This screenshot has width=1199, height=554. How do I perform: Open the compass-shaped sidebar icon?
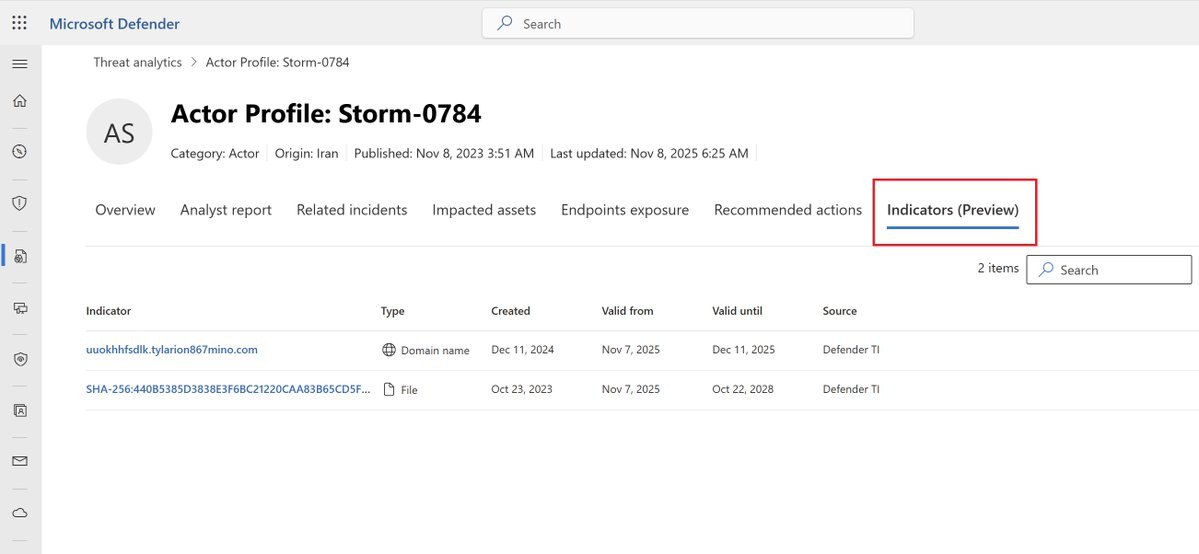20,152
